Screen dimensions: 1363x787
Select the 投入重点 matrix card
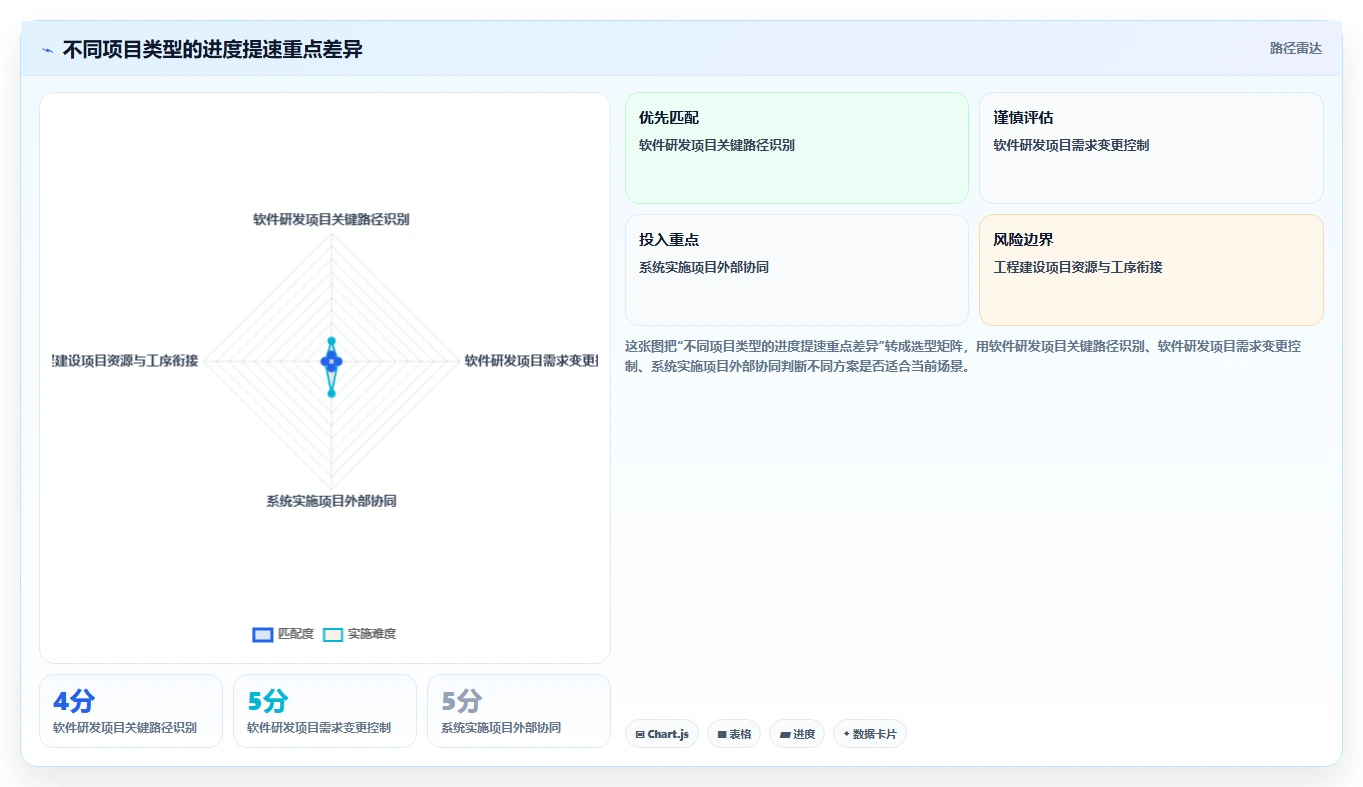(797, 270)
